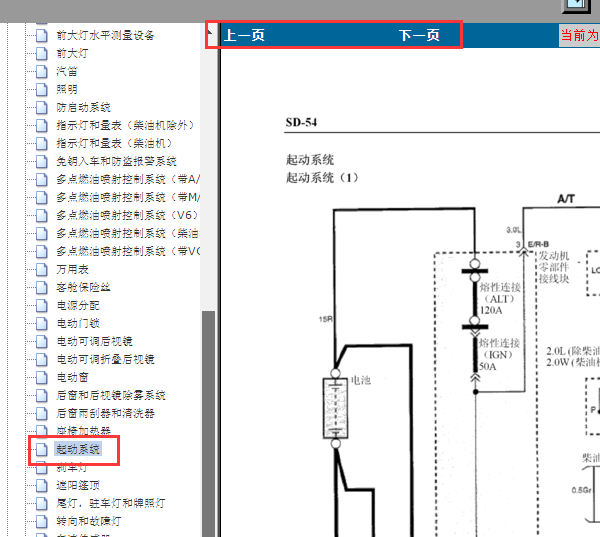Open 后窗雨刮器和清洗器
The image size is (600, 537).
point(106,413)
